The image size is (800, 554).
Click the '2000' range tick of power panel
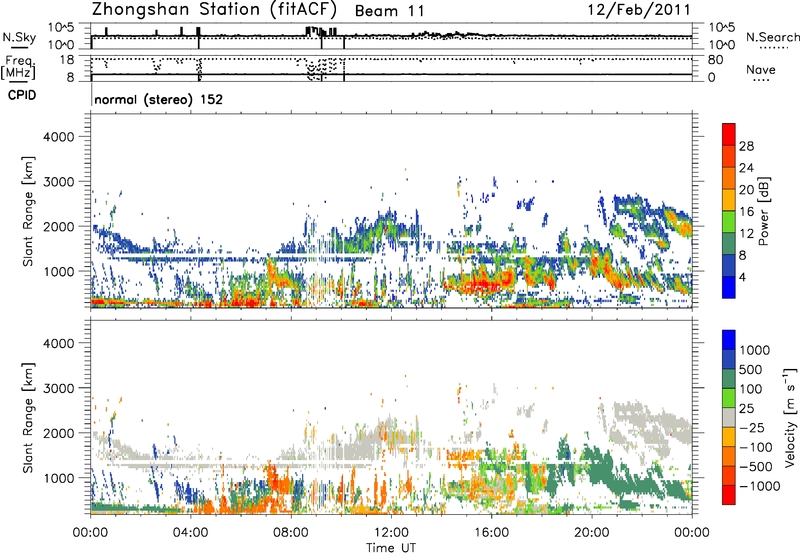click(59, 226)
